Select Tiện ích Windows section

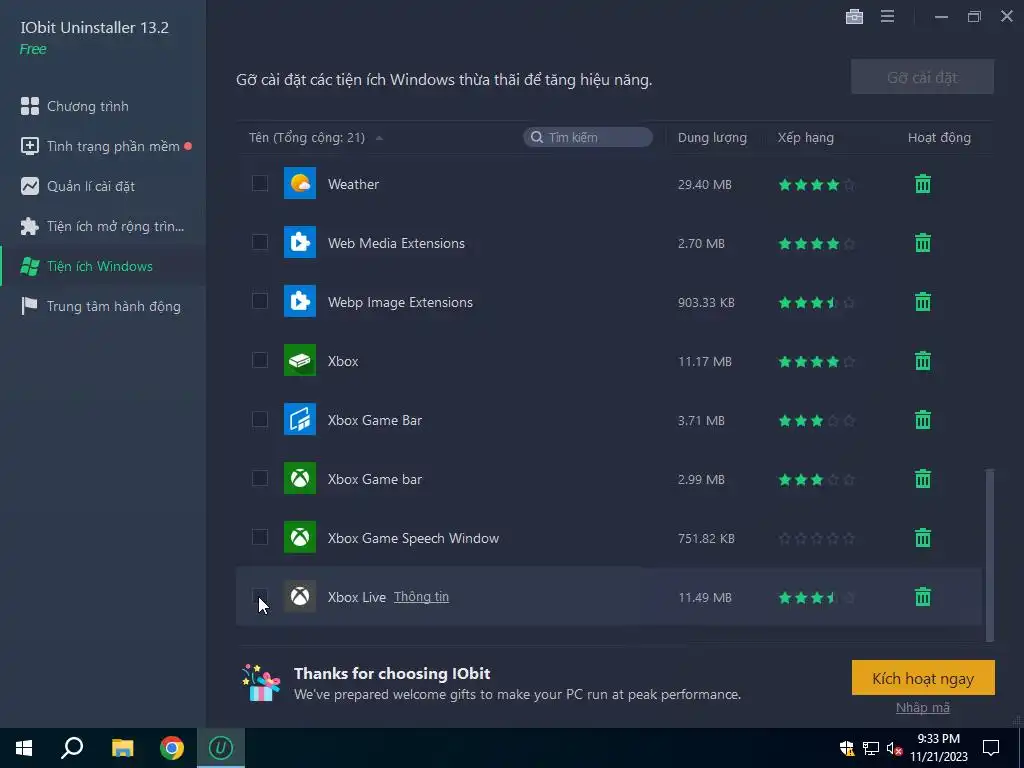click(x=103, y=266)
